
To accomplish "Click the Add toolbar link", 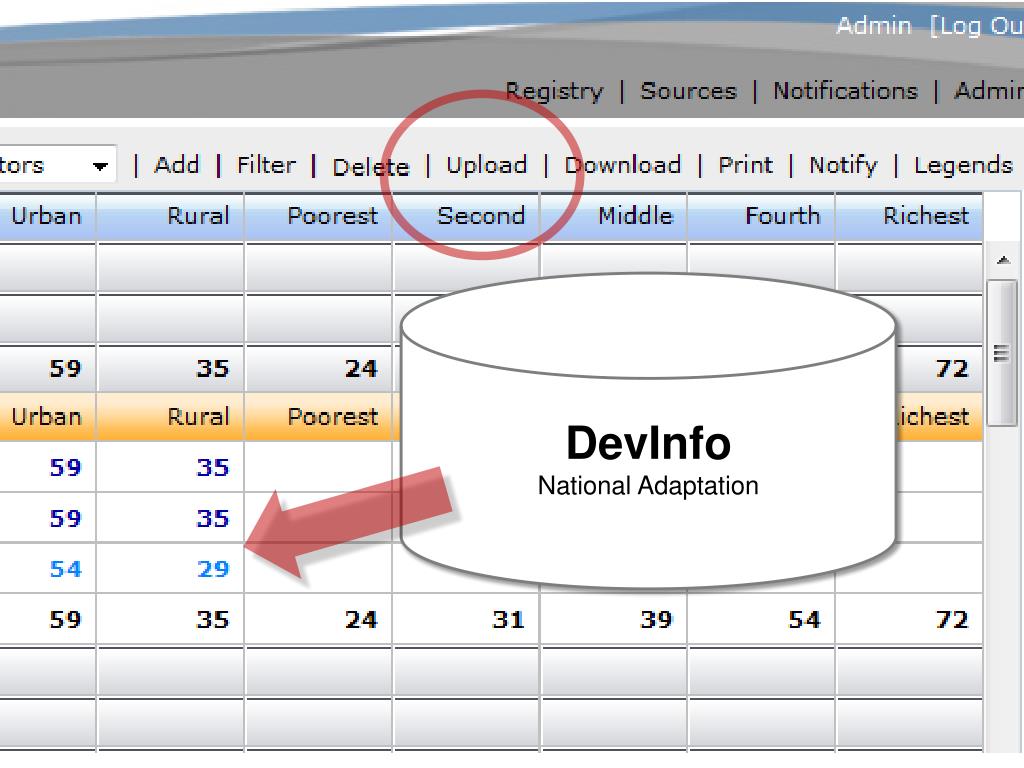I will 176,165.
